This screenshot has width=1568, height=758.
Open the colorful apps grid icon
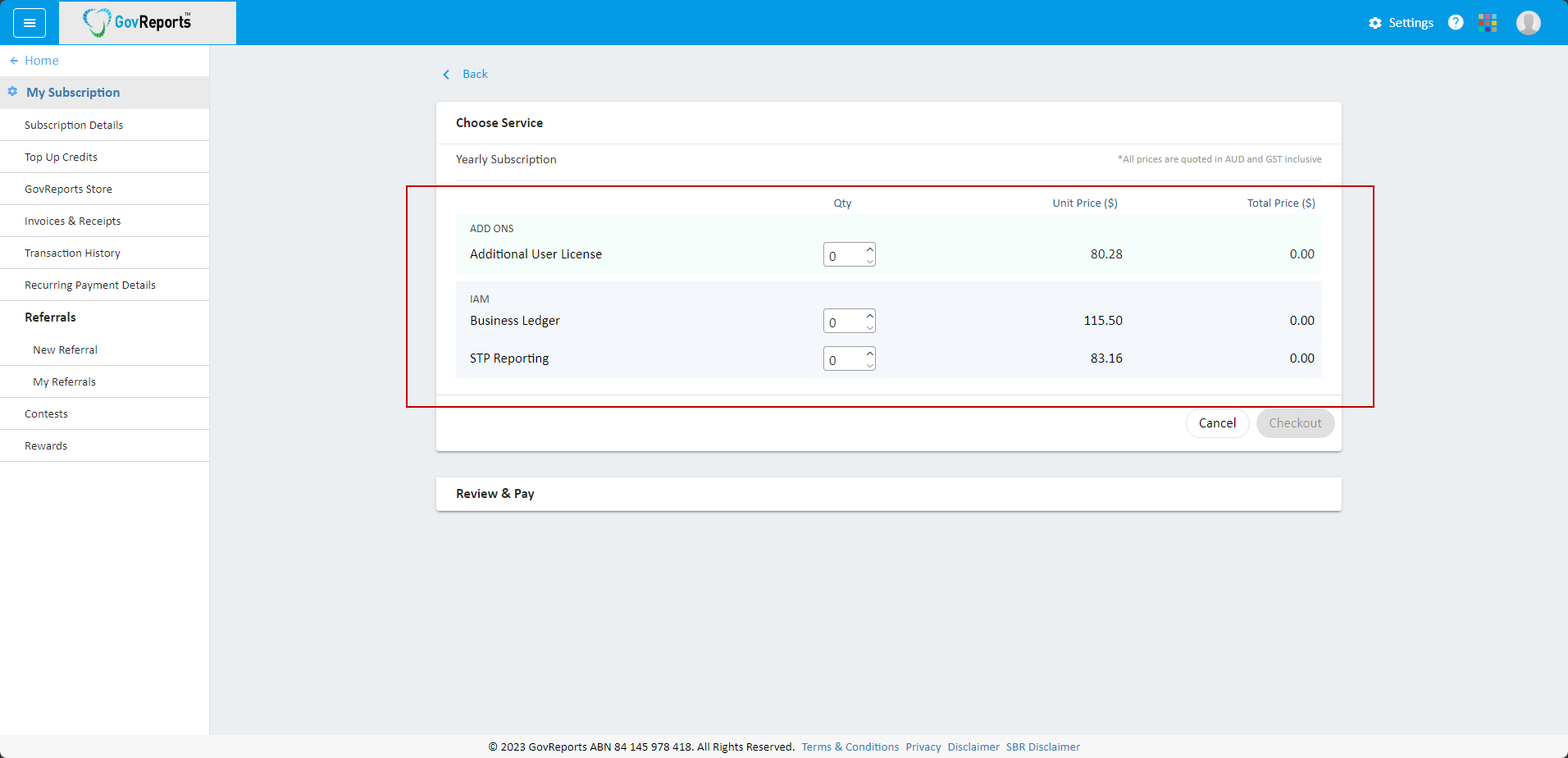click(x=1488, y=23)
